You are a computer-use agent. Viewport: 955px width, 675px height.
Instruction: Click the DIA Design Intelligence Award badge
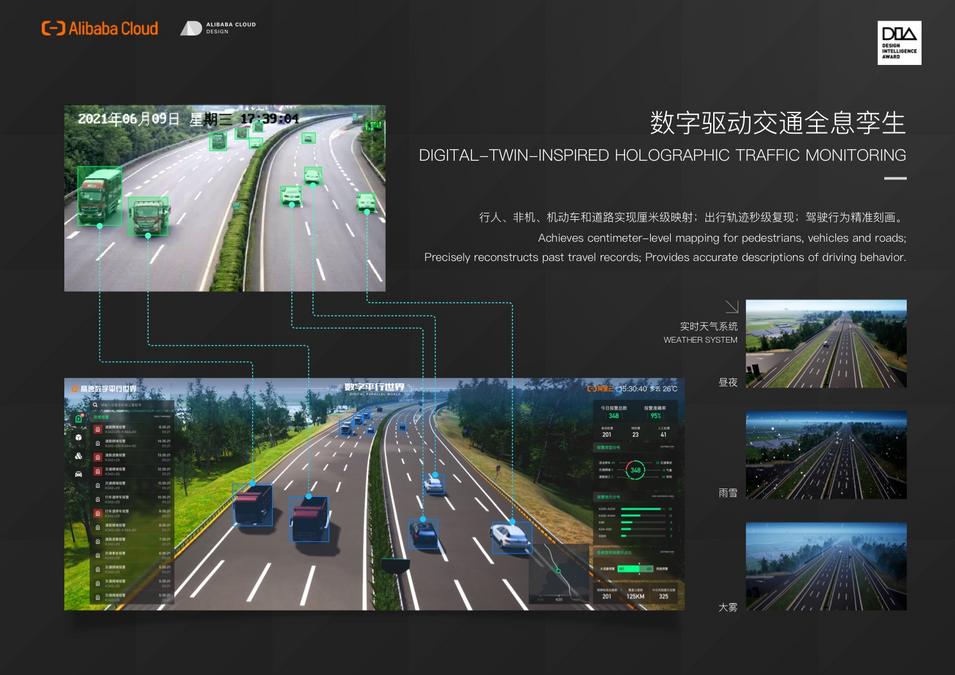[x=899, y=43]
